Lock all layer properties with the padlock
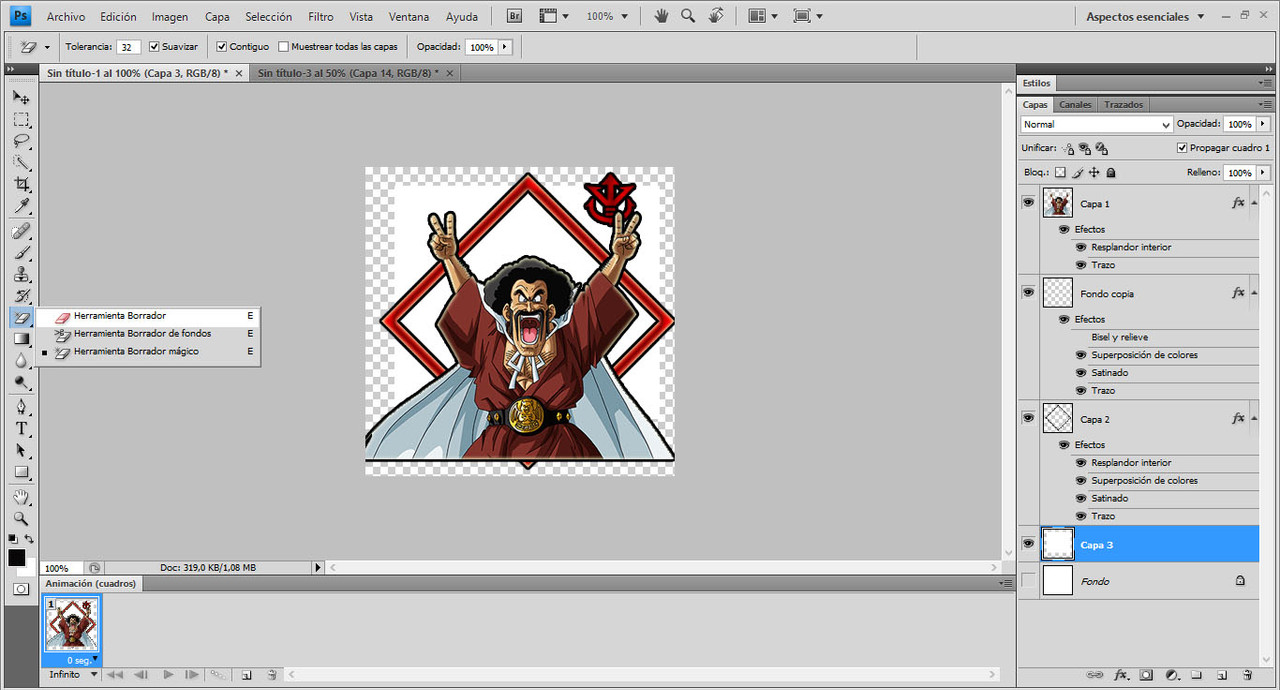Viewport: 1280px width, 690px height. pos(1110,173)
